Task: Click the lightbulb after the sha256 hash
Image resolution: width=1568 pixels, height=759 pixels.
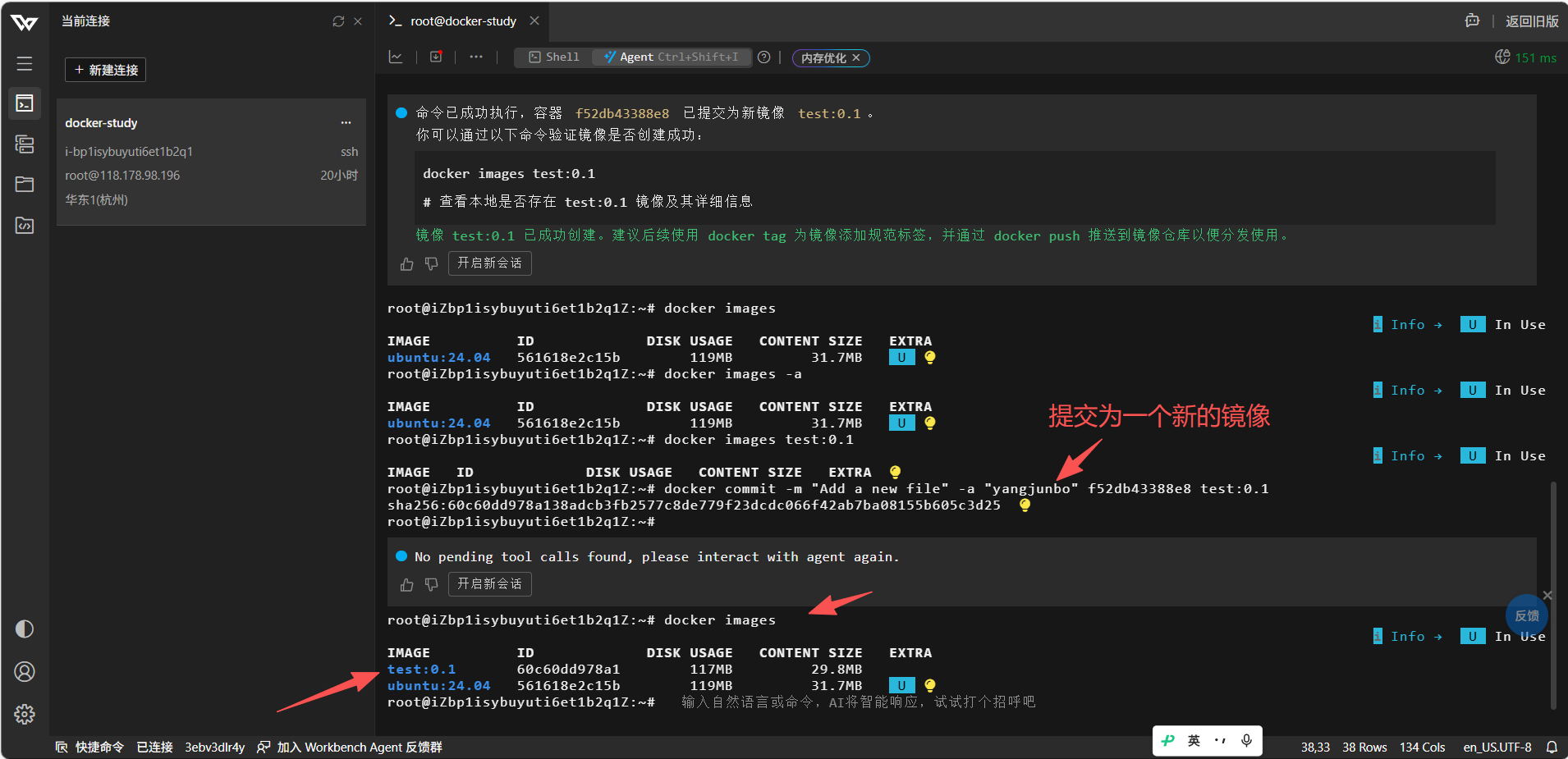Action: pyautogui.click(x=1025, y=505)
